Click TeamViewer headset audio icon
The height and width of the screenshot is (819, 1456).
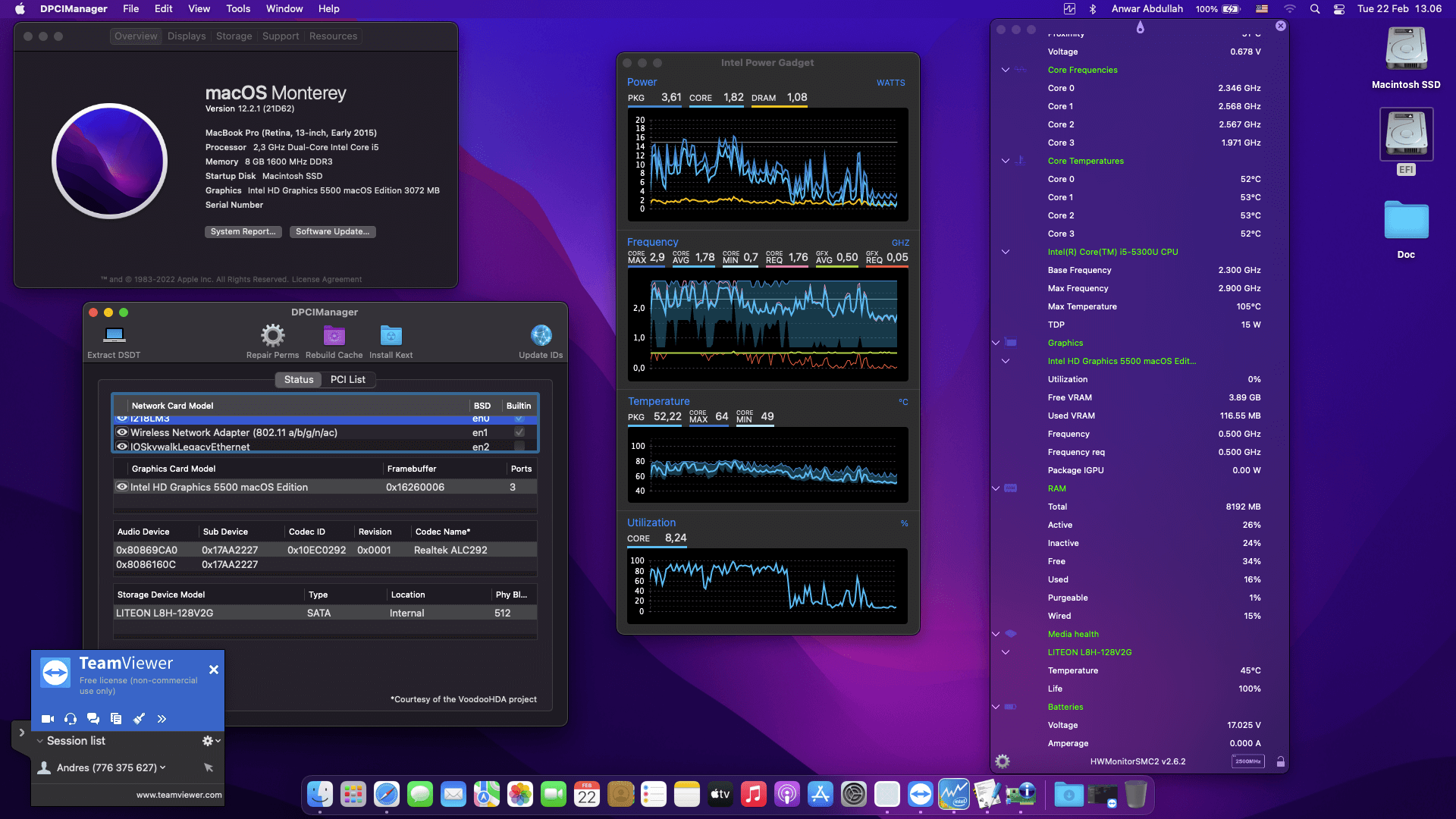[x=71, y=719]
